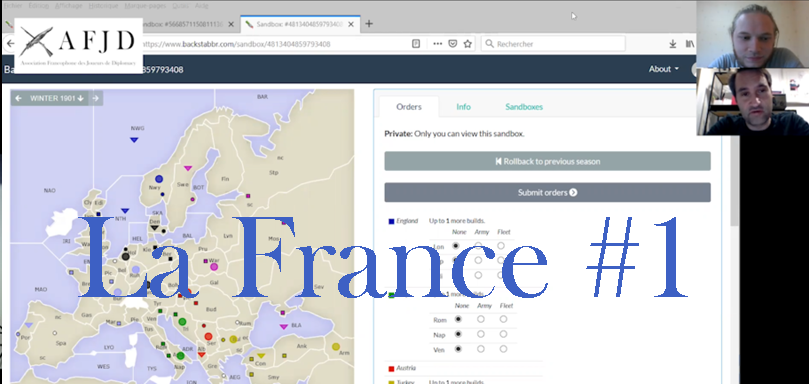Go to the previous season on the map
This screenshot has width=809, height=384.
pyautogui.click(x=19, y=98)
